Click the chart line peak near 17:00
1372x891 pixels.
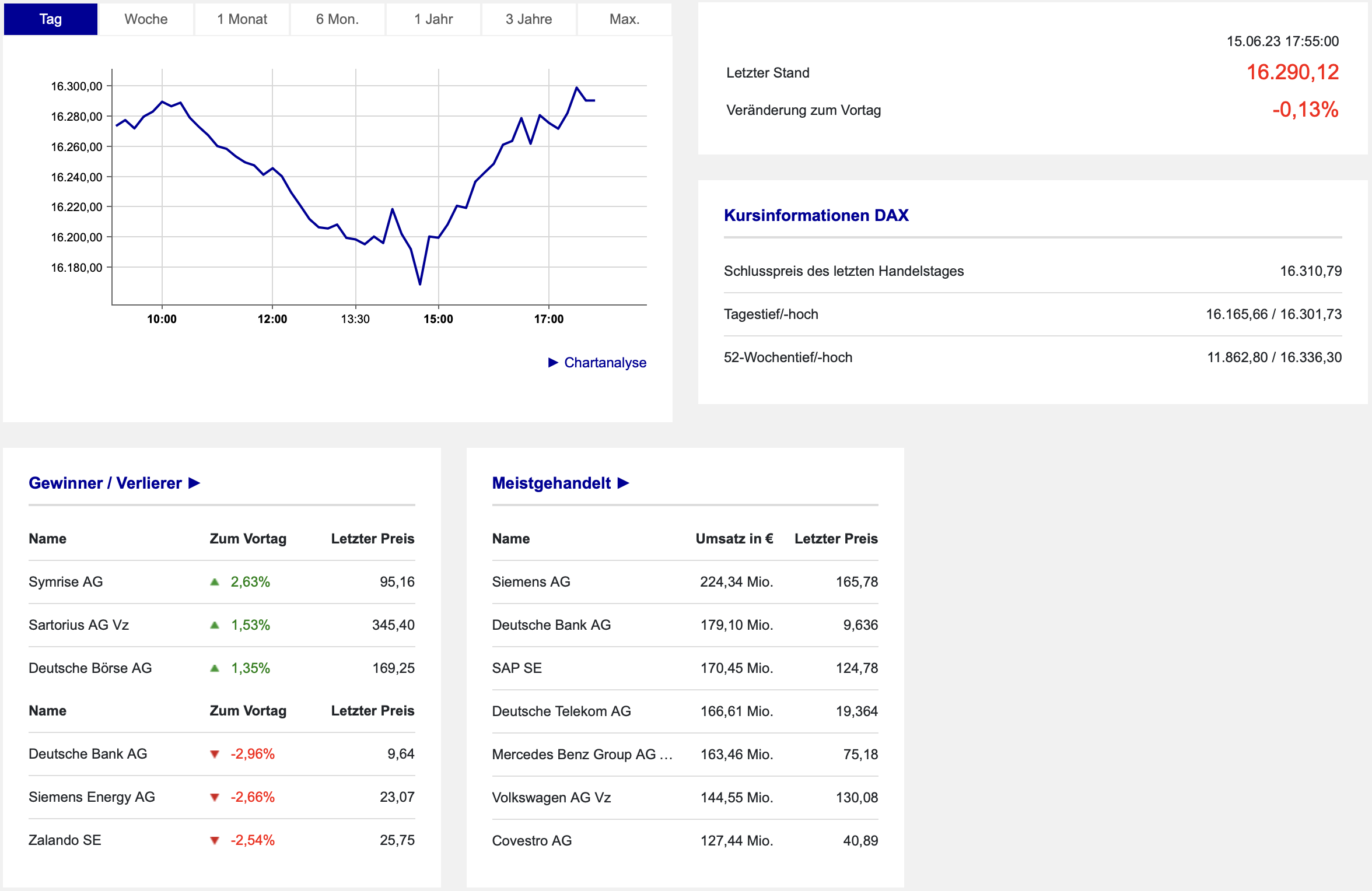coord(576,88)
